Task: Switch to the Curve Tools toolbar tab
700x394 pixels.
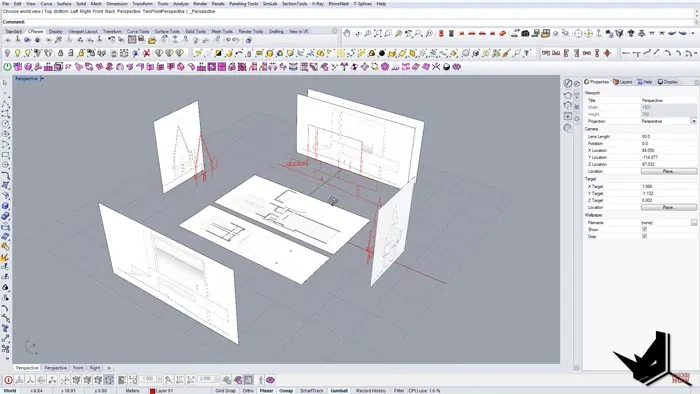Action: point(138,32)
